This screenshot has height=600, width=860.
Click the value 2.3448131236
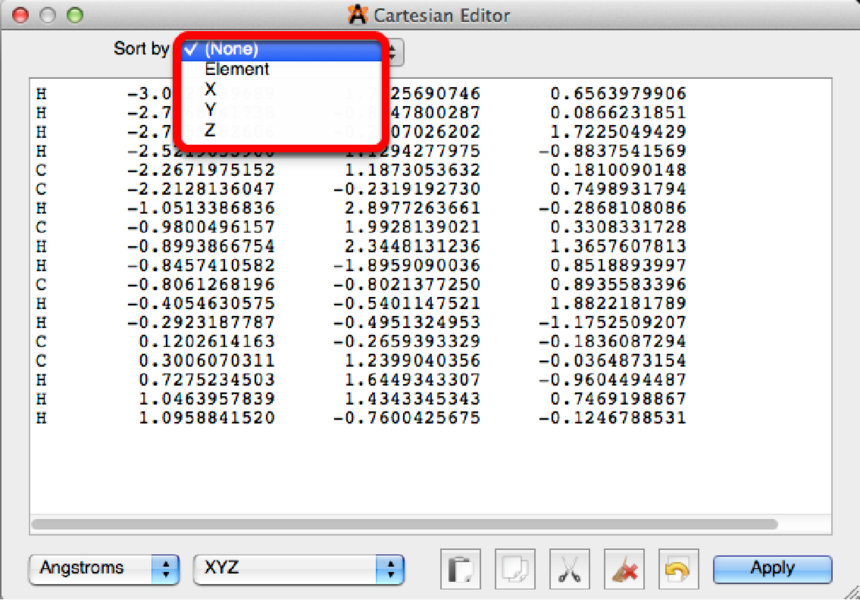(412, 246)
